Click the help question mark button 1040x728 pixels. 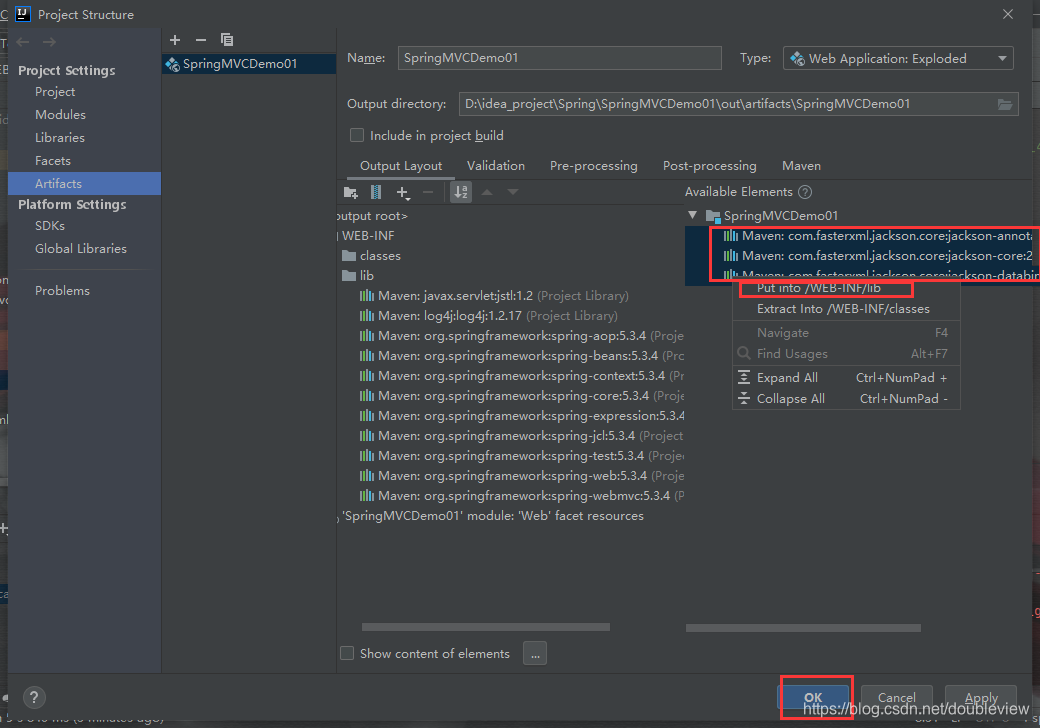[x=34, y=698]
